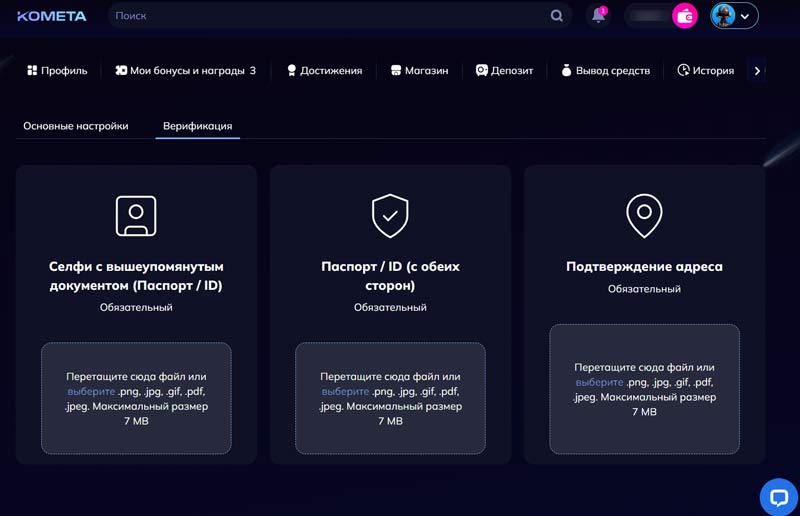
Task: Select the Верификация tab
Action: point(197,126)
